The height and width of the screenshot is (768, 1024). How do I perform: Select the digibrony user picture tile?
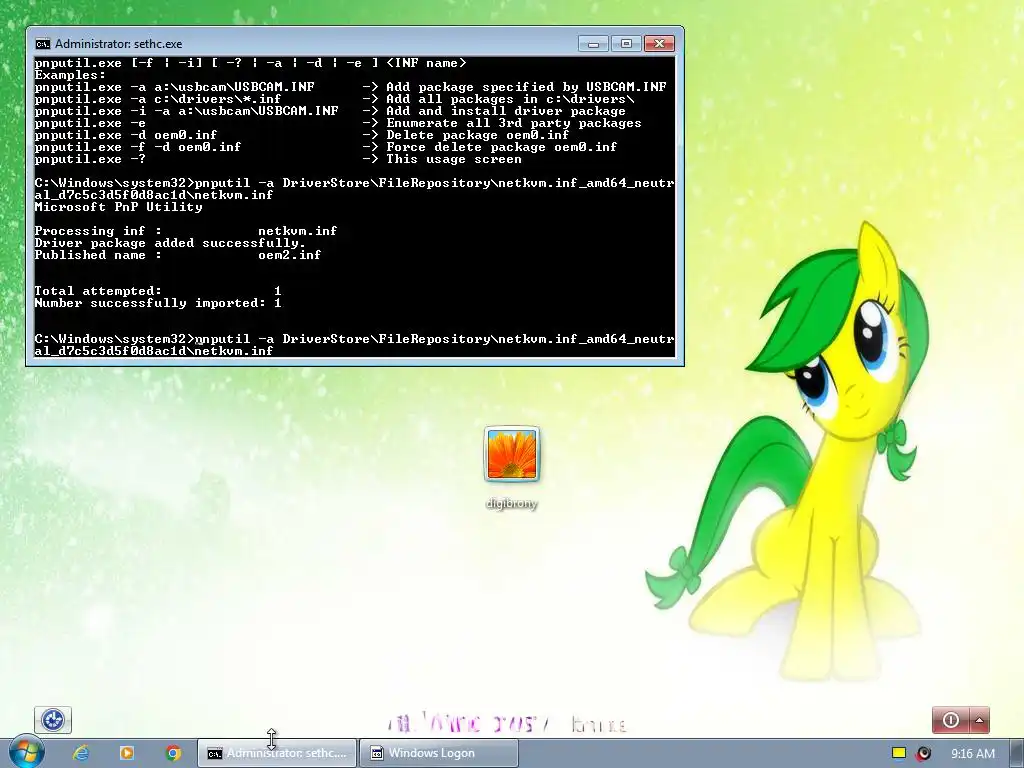pyautogui.click(x=512, y=454)
